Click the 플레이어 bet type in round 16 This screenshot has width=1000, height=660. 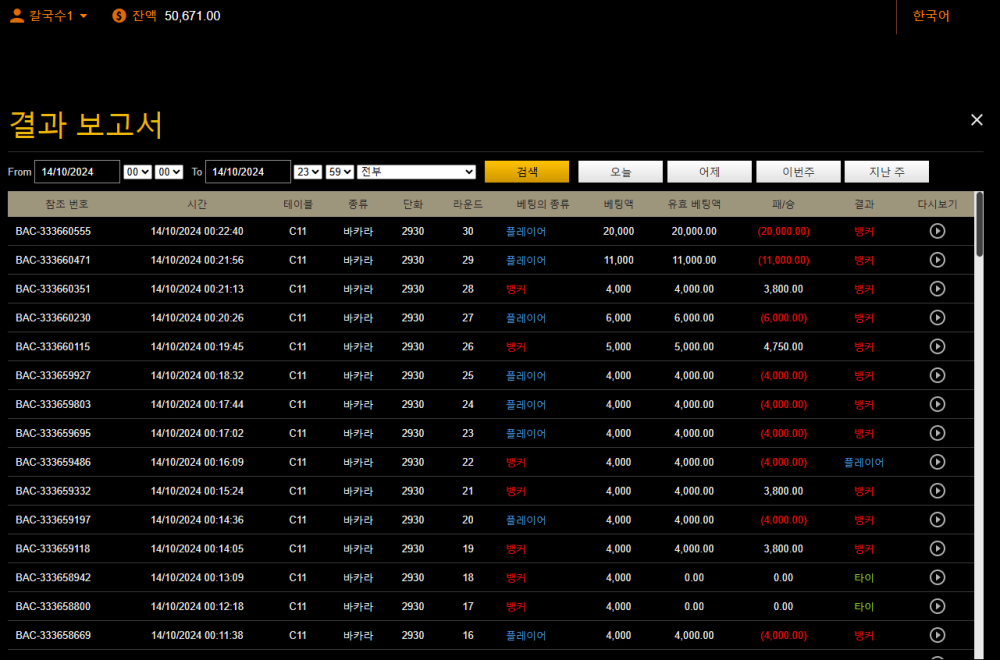[x=526, y=636]
